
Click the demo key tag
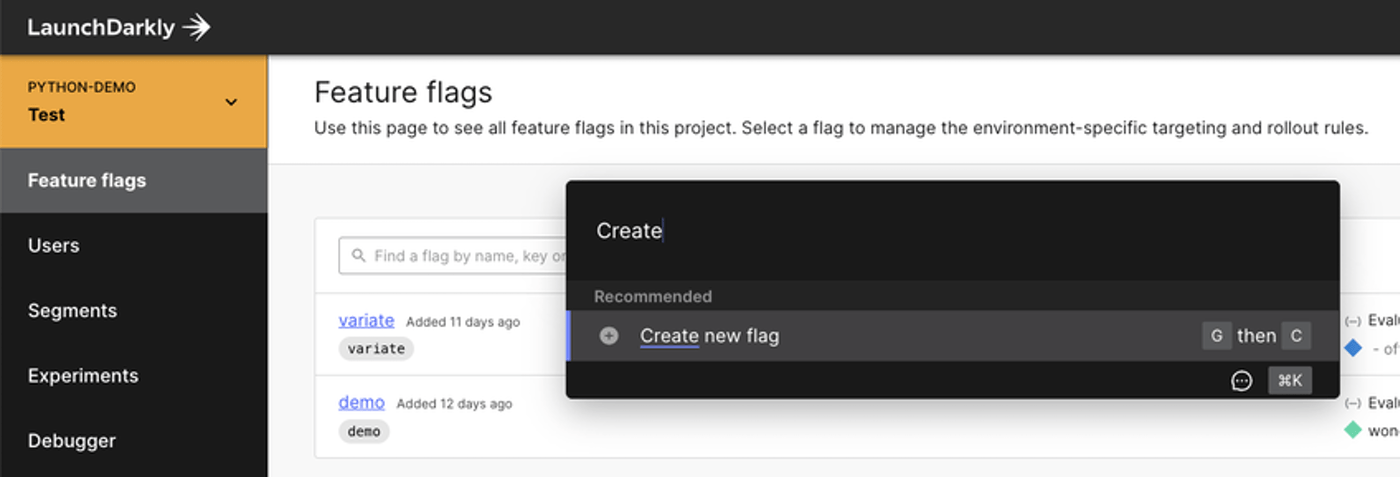[x=364, y=431]
